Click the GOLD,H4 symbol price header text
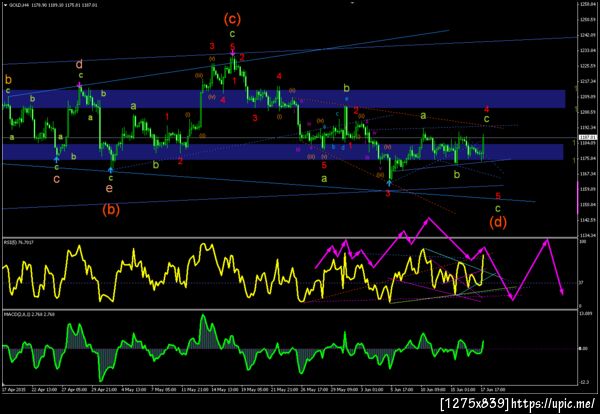This screenshot has width=600, height=414. pos(54,5)
